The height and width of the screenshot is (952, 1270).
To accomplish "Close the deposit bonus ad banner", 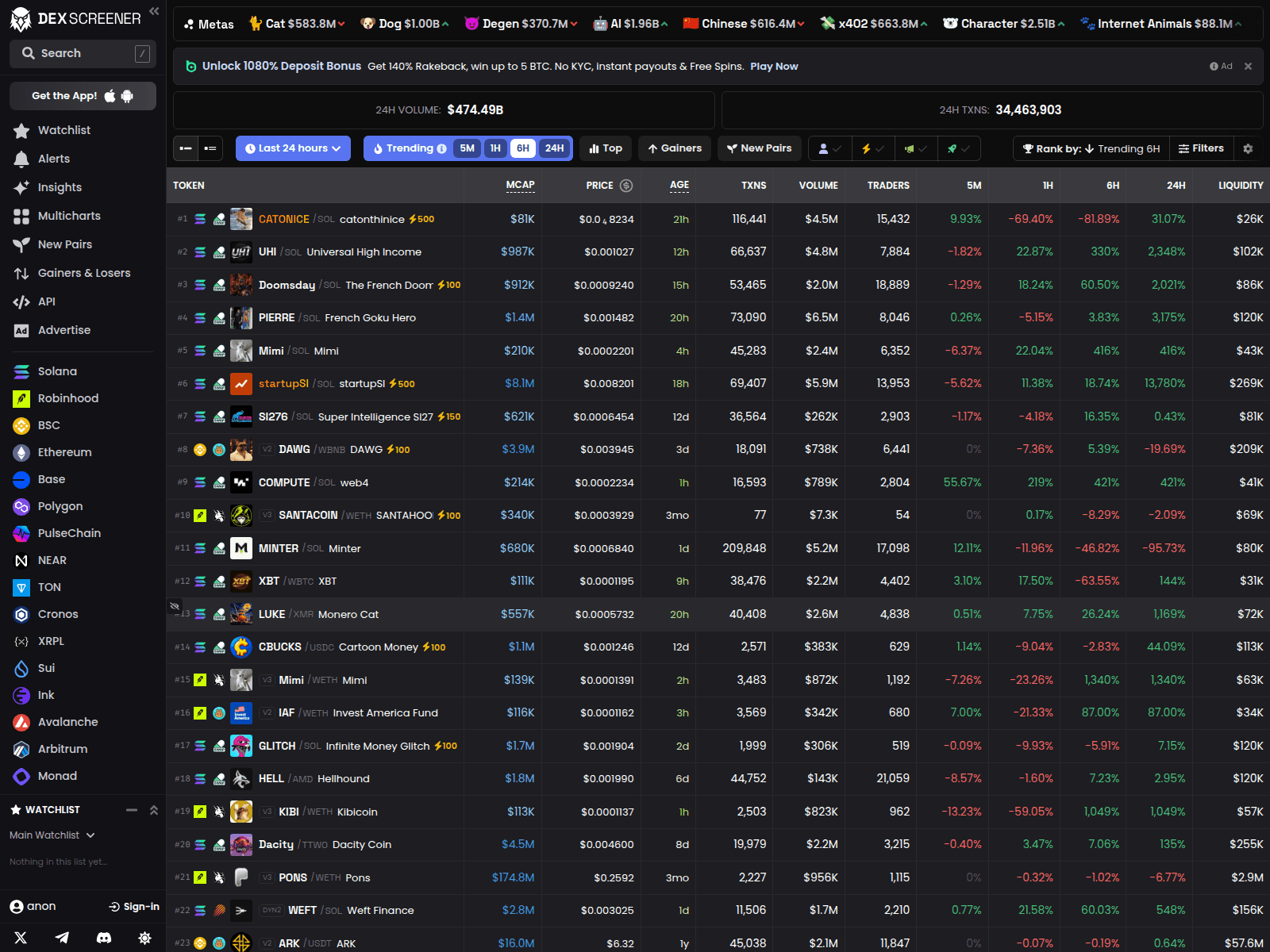I will tap(1248, 67).
